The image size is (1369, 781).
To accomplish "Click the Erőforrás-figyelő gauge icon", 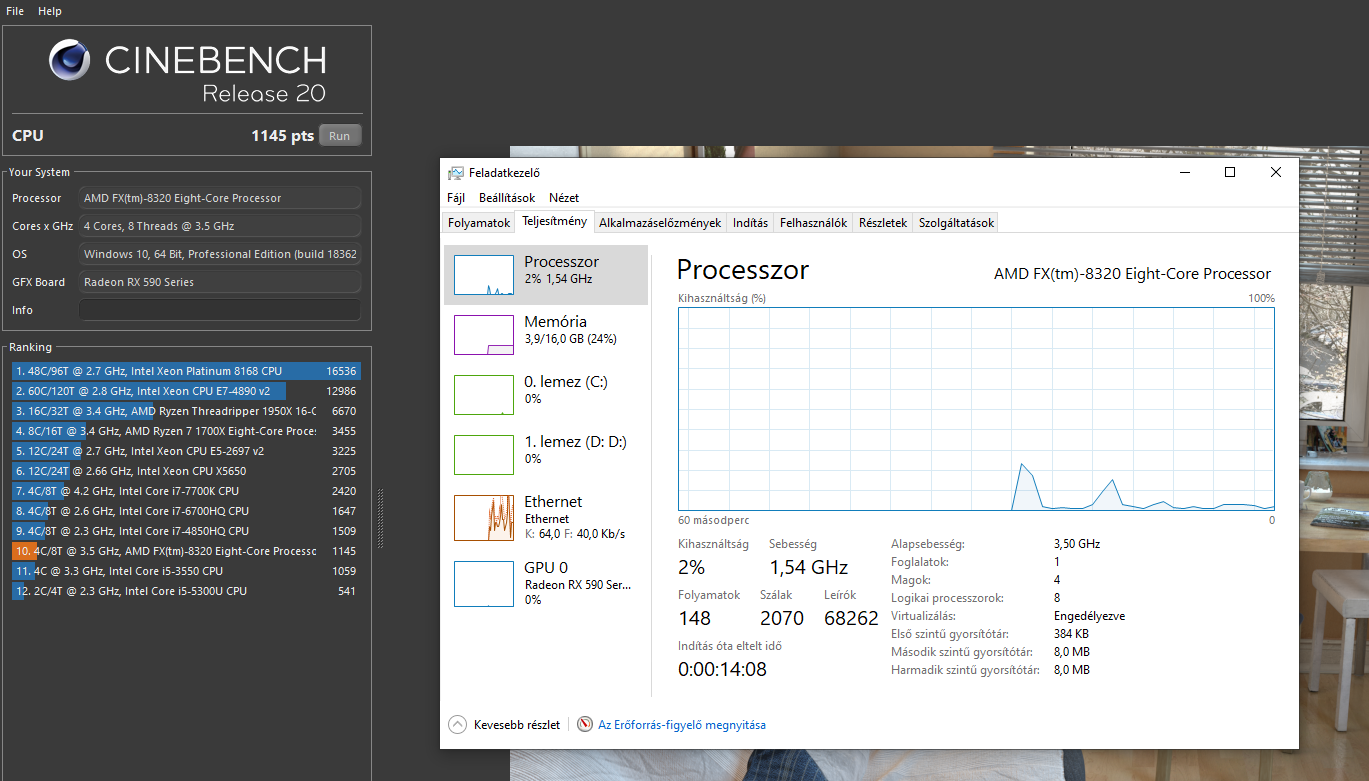I will click(586, 725).
